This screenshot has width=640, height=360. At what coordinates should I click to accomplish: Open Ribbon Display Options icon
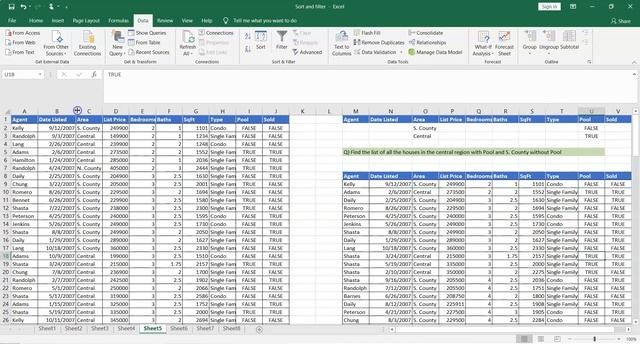[x=573, y=7]
